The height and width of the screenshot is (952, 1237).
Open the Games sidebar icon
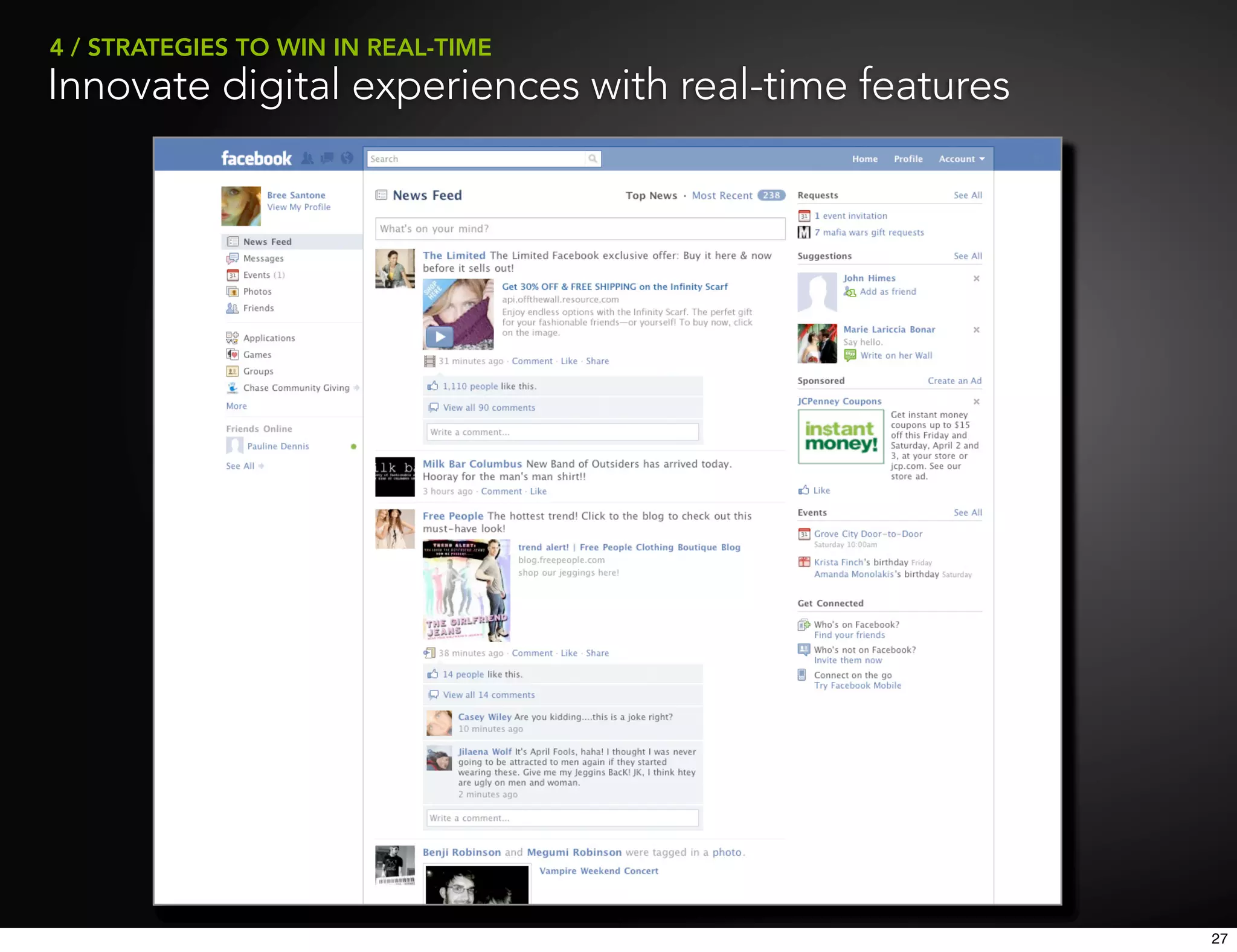232,355
